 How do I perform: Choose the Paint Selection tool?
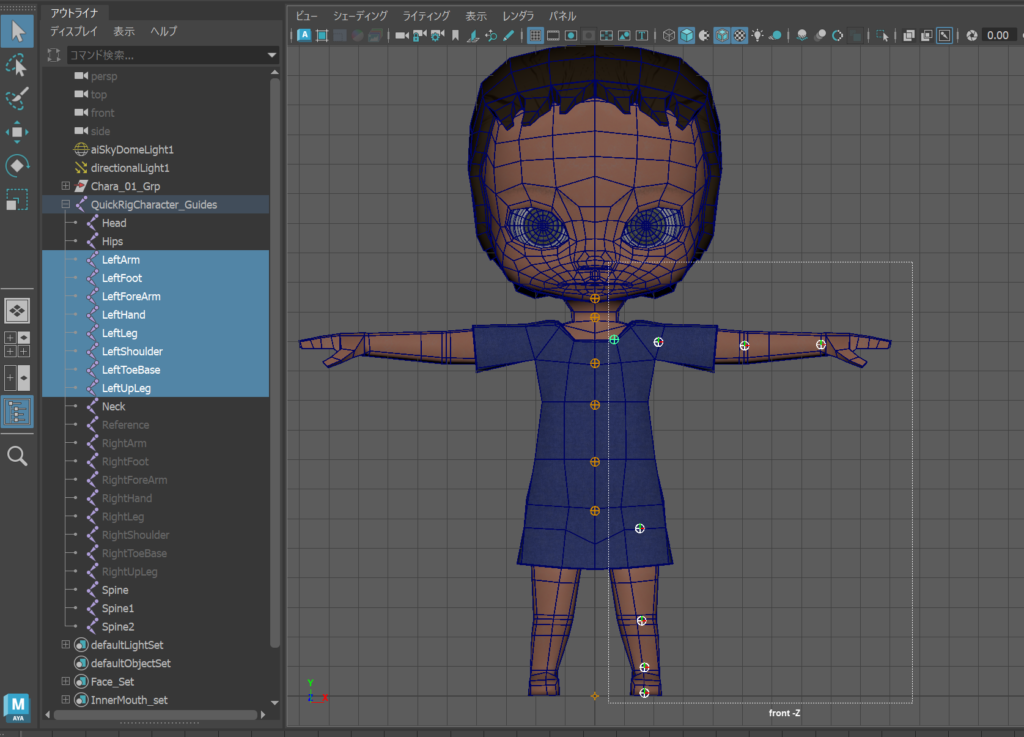[x=17, y=98]
